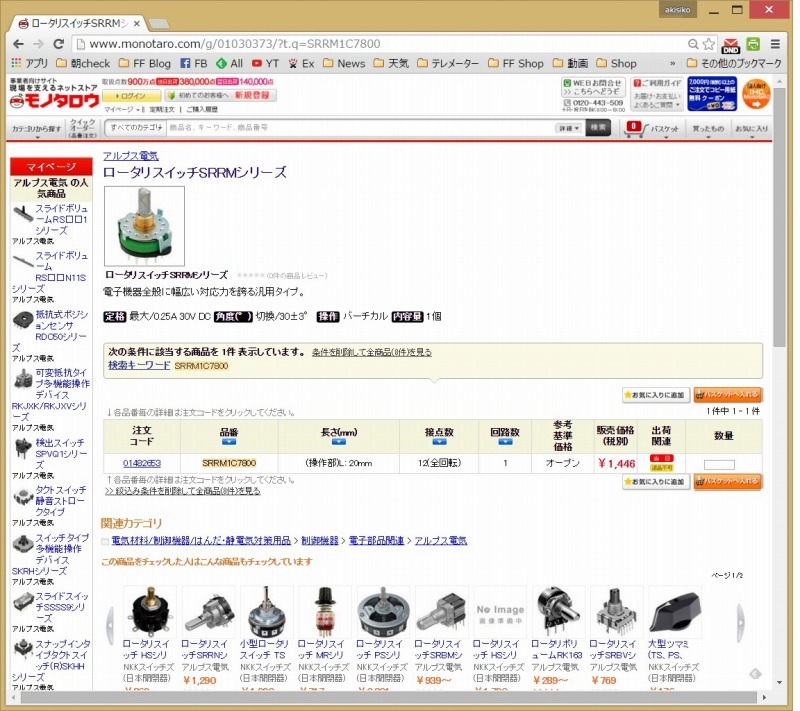
Task: Open the ロータリスイッチSRRM browser tab
Action: pyautogui.click(x=79, y=23)
